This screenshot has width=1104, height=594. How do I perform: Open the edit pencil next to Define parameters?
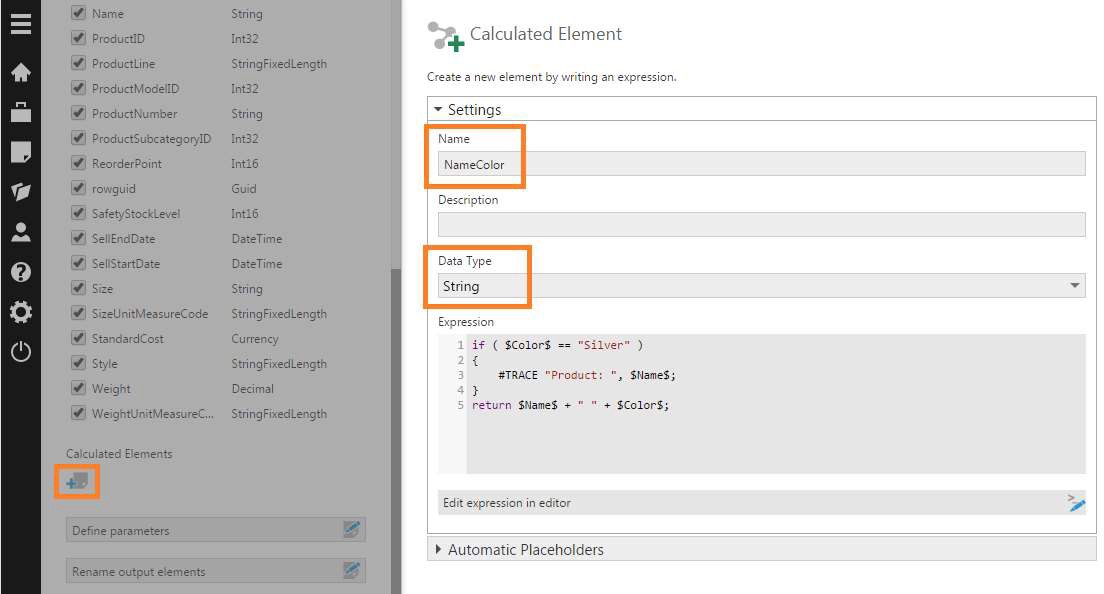click(x=352, y=529)
